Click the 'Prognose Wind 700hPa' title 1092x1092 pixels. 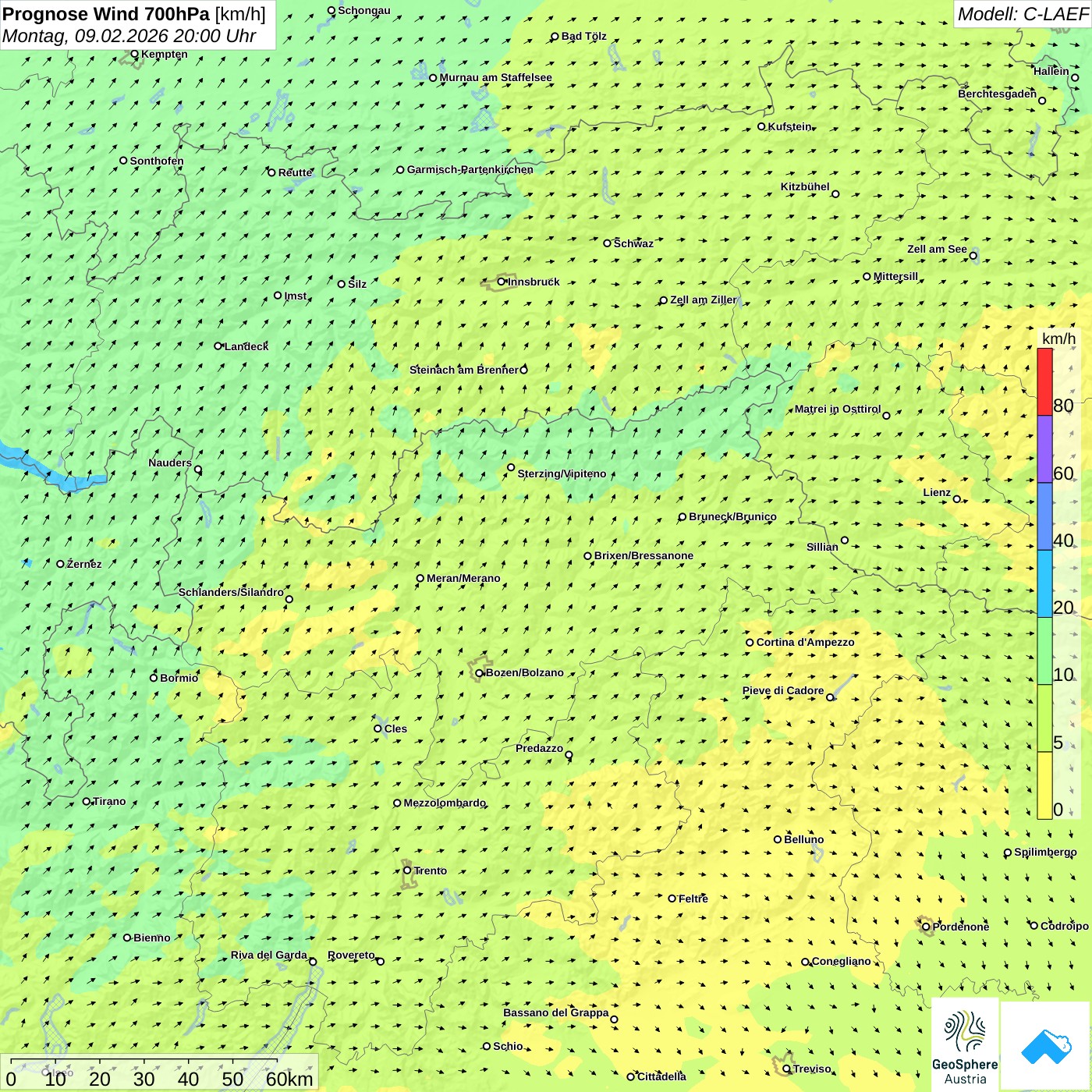(x=106, y=14)
